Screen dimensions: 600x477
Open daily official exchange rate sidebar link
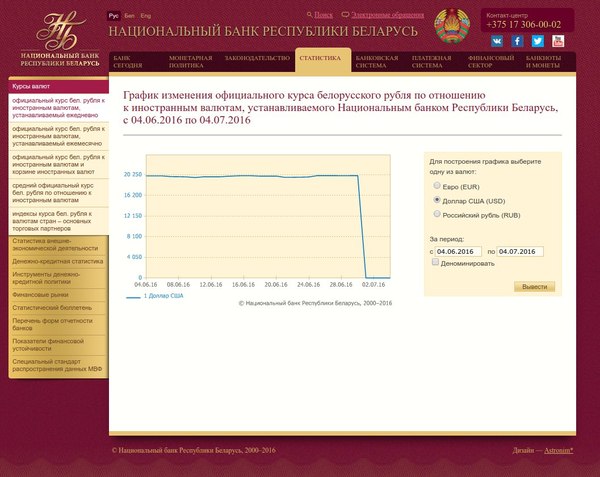click(x=59, y=108)
